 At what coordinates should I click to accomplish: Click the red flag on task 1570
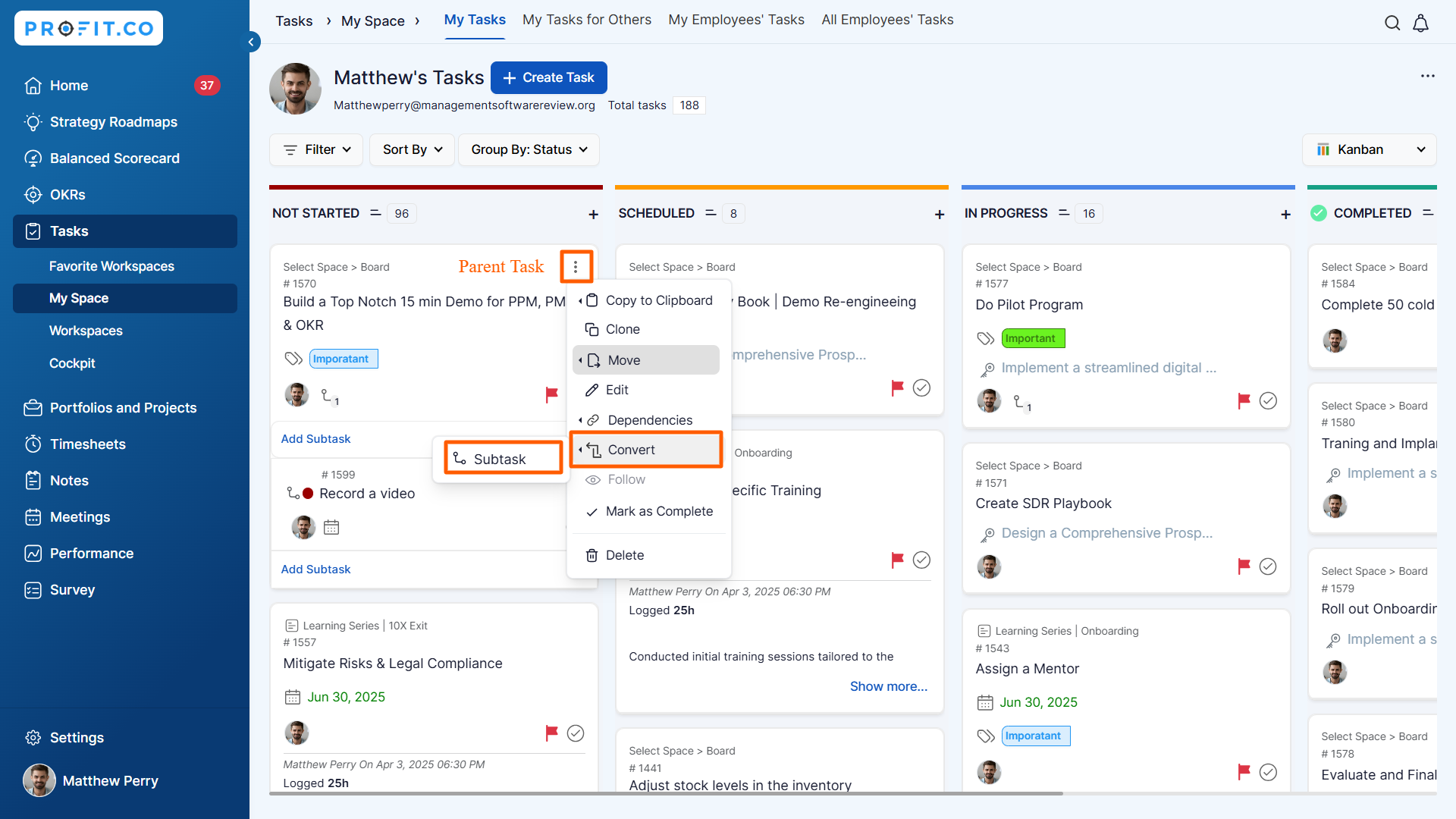(551, 394)
